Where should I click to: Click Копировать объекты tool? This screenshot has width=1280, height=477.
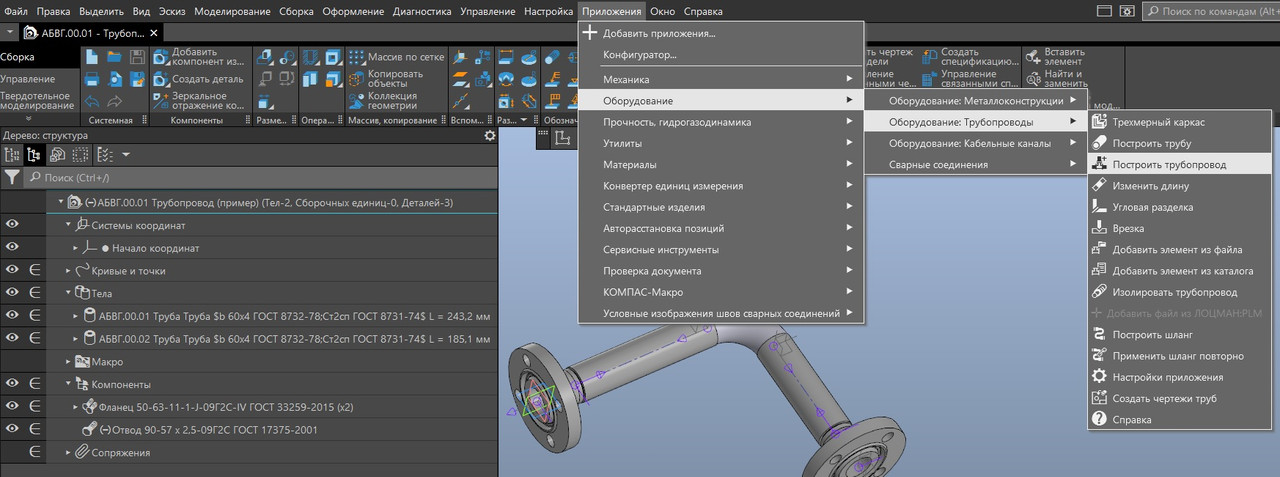click(390, 79)
